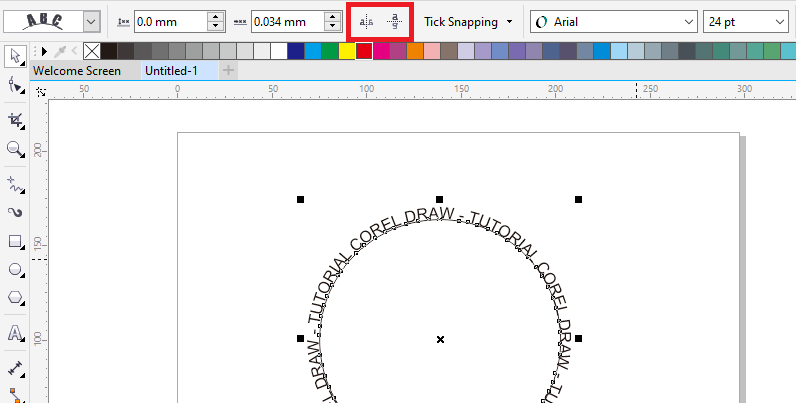Open the color palette flyout arrow
Screen dimensions: 796x403
[45, 51]
